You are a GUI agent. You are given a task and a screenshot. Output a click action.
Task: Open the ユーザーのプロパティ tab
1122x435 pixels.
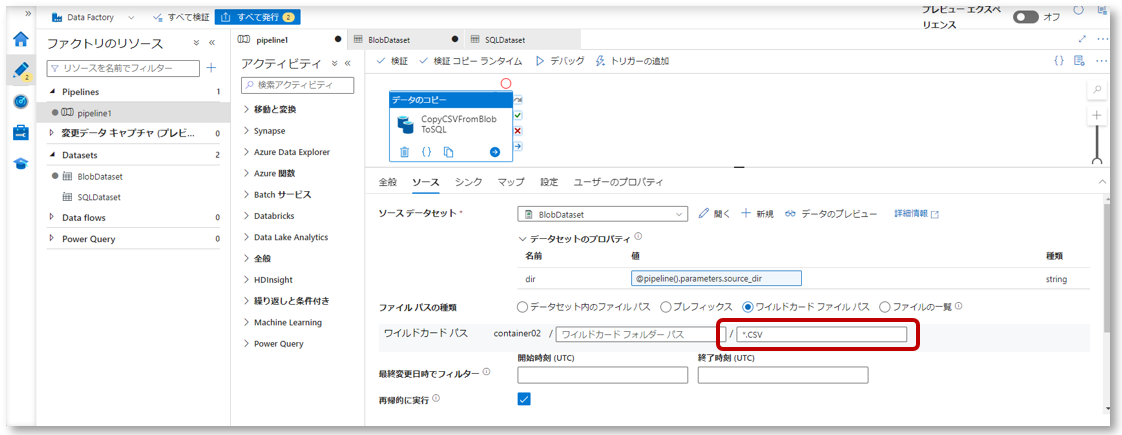pyautogui.click(x=618, y=182)
